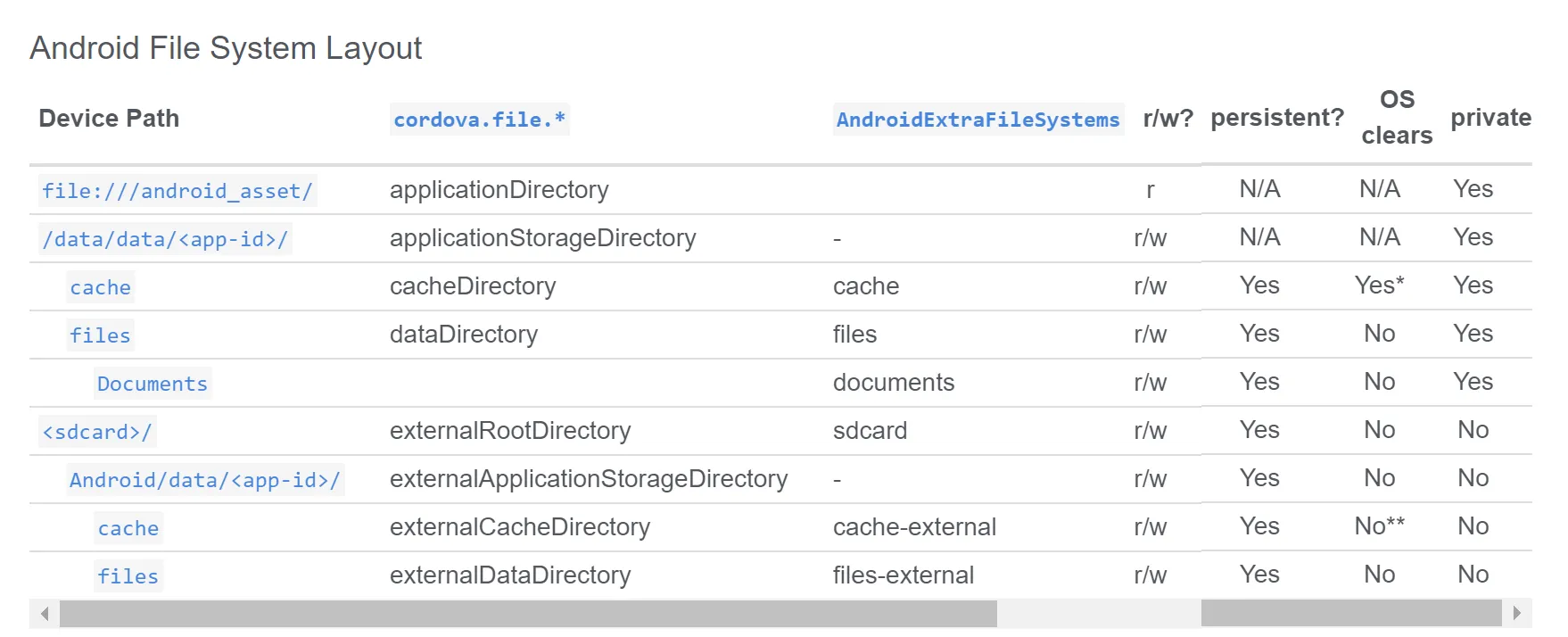Click the <sdcard>/ device path
This screenshot has height=637, width=1568.
tap(97, 432)
